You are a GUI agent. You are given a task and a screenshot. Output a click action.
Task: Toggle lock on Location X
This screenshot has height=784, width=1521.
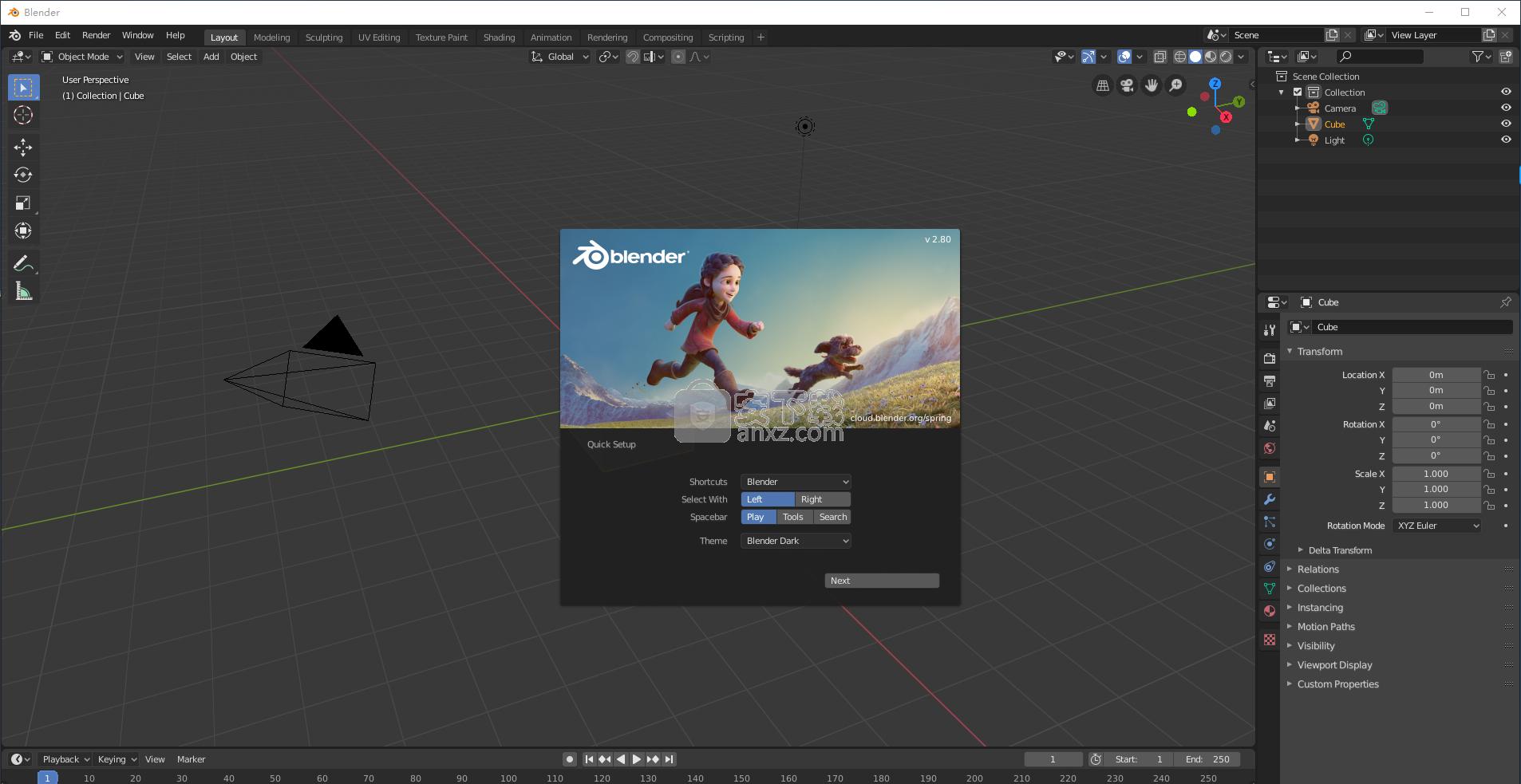(x=1489, y=375)
